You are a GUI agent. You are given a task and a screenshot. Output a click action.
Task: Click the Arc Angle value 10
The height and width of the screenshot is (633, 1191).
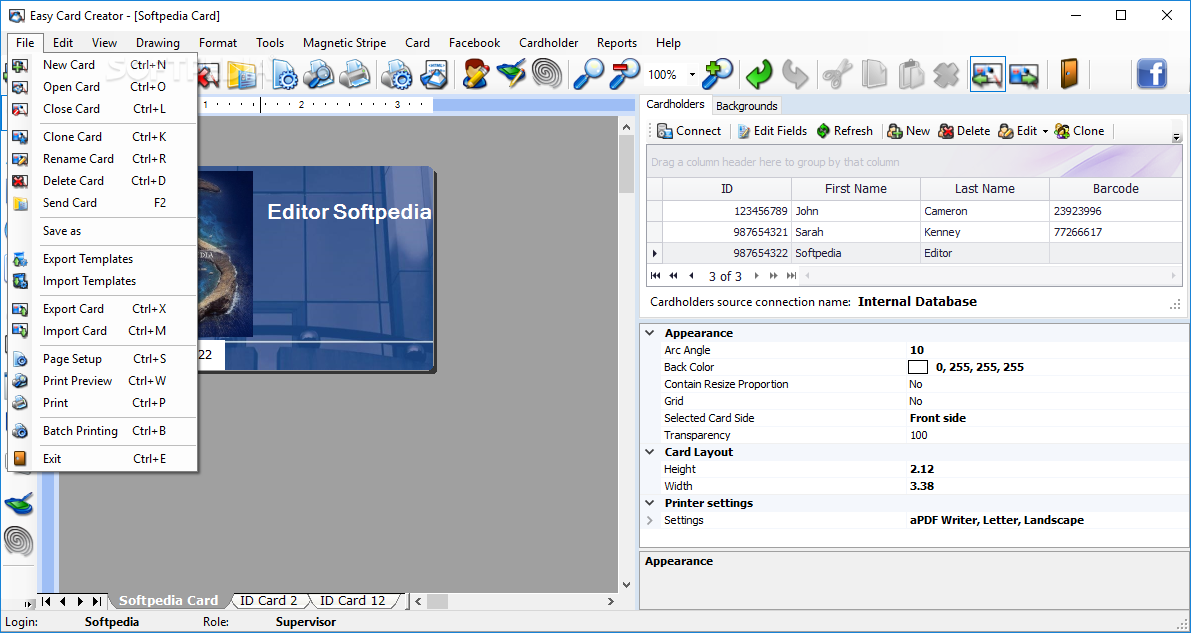point(917,350)
